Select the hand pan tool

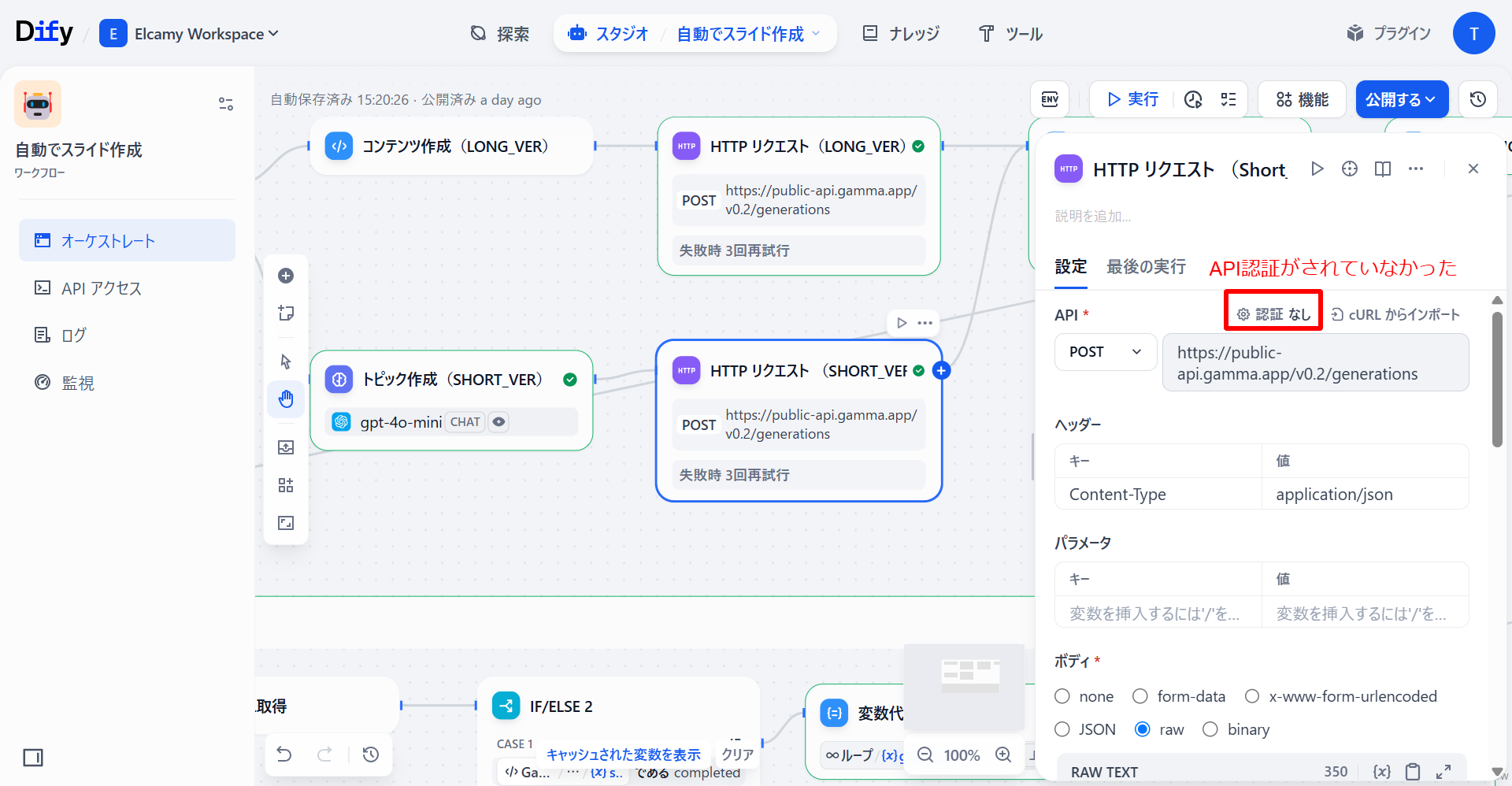286,399
